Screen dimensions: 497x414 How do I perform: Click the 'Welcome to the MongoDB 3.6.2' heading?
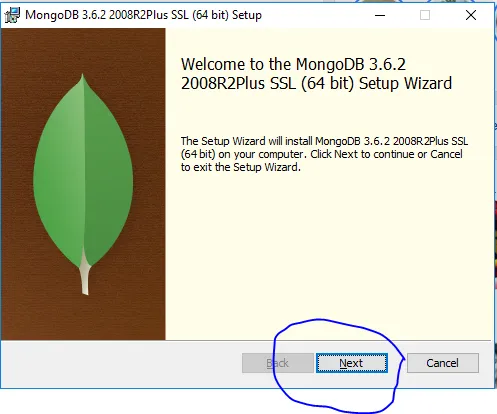coord(316,74)
